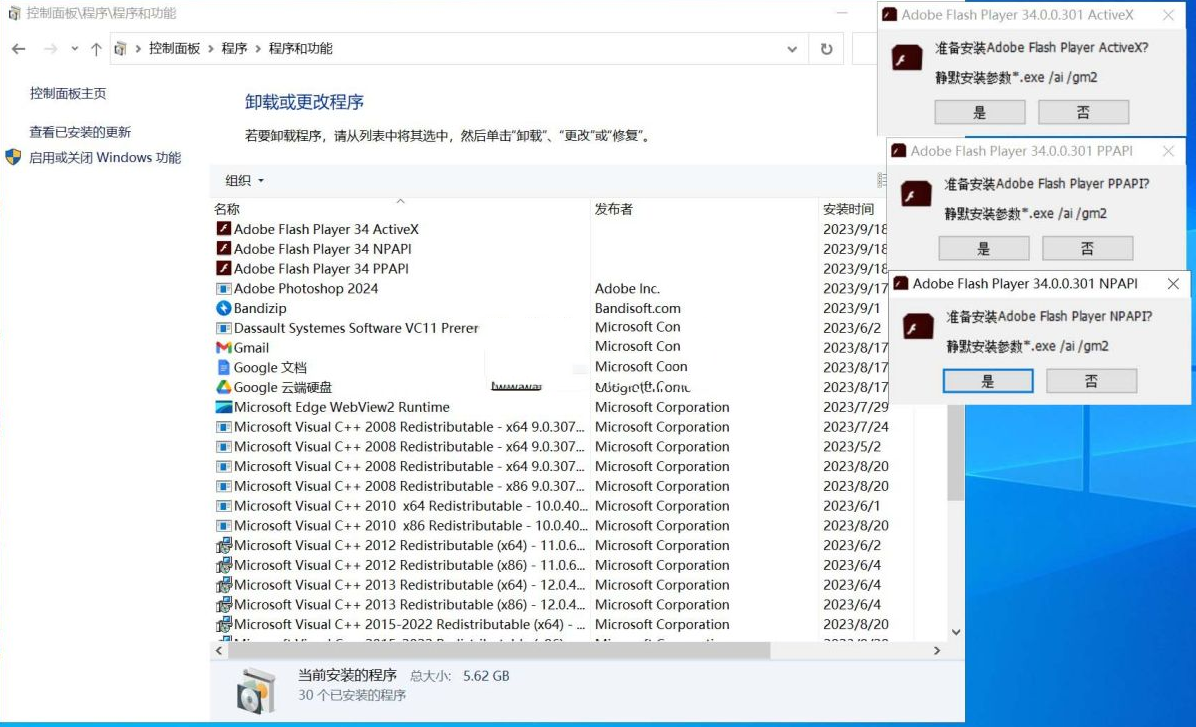Image resolution: width=1196 pixels, height=727 pixels.
Task: Click the Adobe Inc. publisher cell
Action: click(627, 288)
